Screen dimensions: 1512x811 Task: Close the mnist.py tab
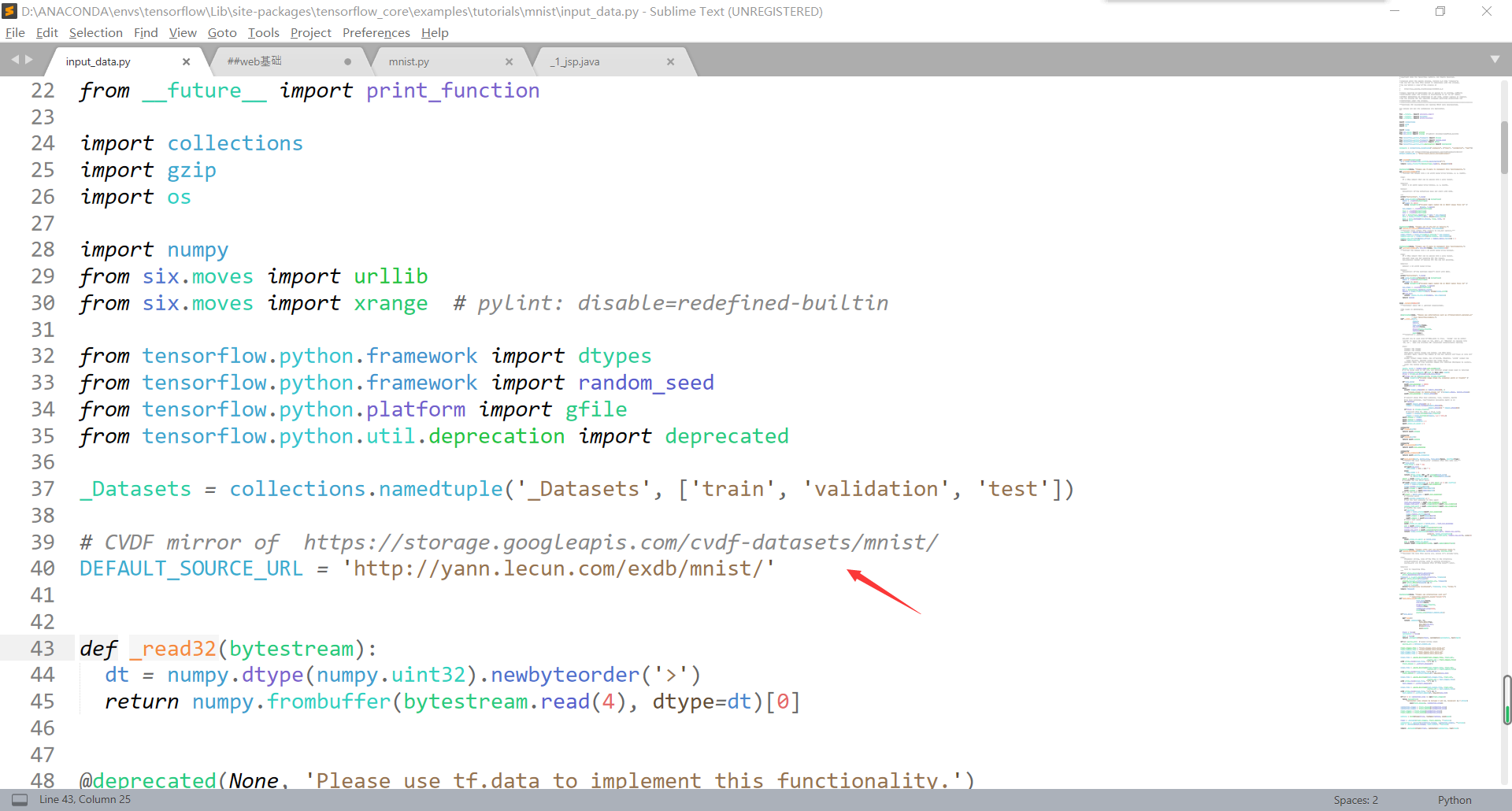[510, 61]
